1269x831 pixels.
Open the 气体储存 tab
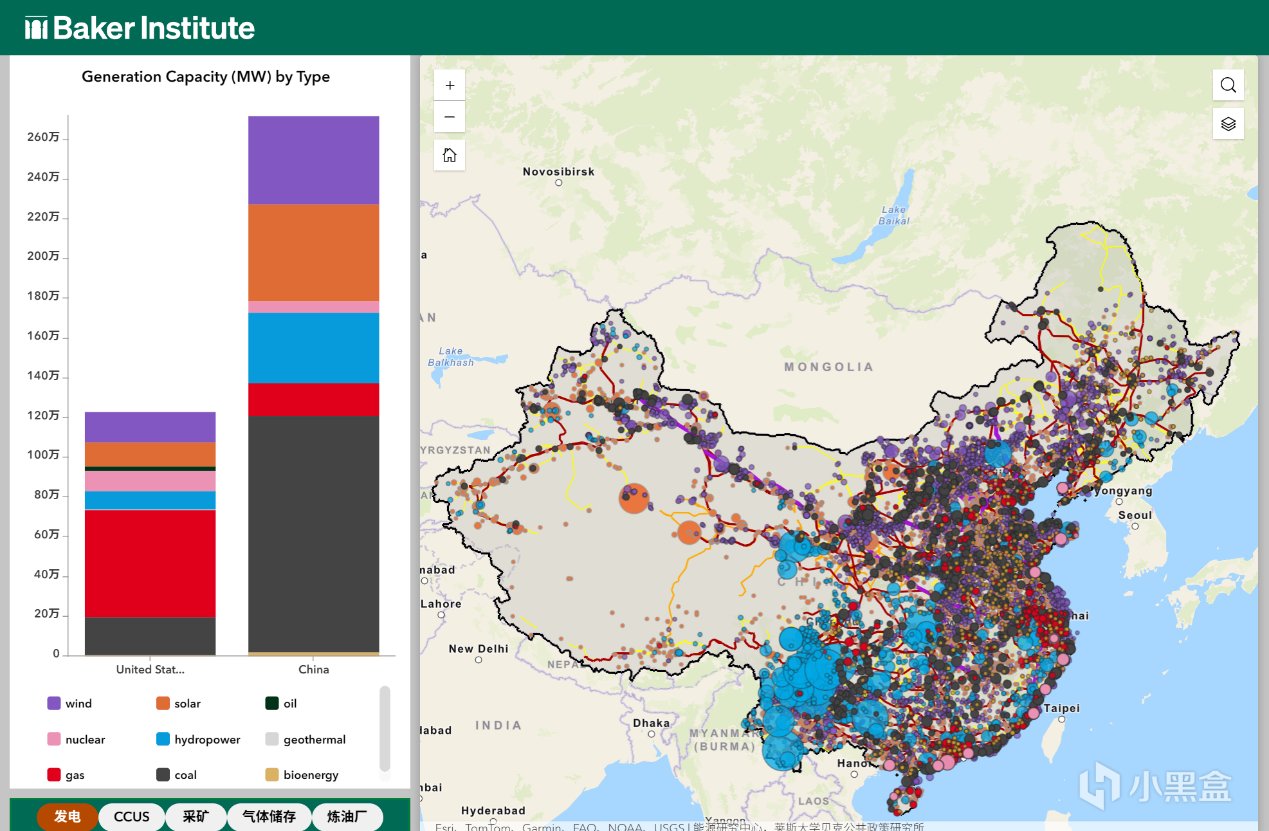pyautogui.click(x=269, y=817)
